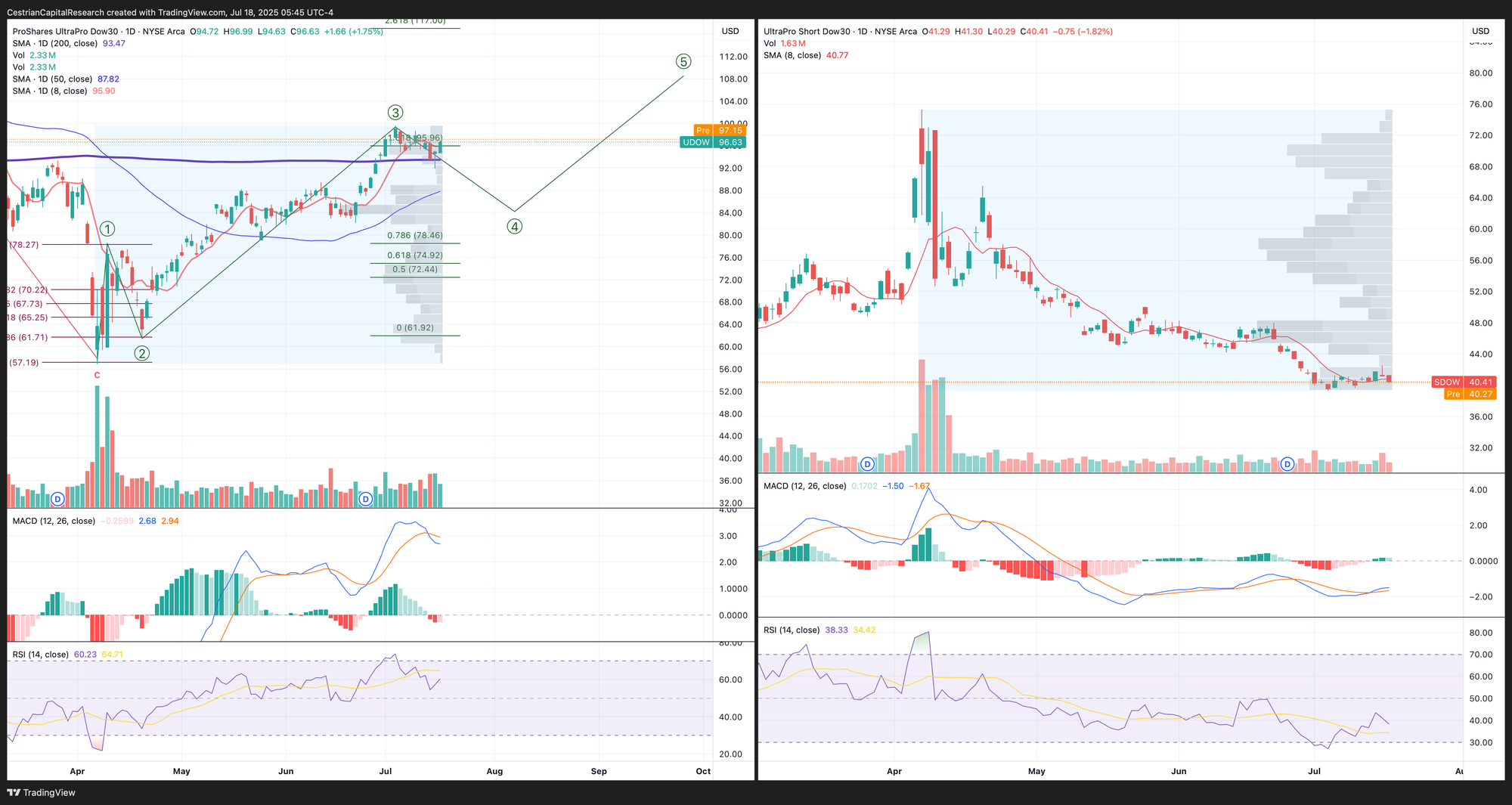Viewport: 1512px width, 805px height.
Task: Open the dividend marker near July on the SDOW chart
Action: 1288,463
